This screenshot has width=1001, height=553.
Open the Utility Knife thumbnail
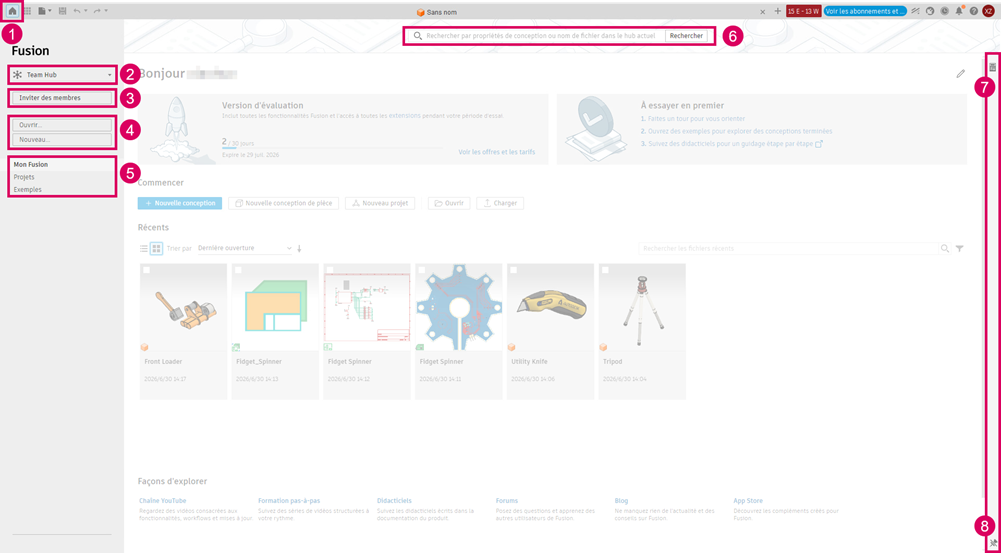coord(550,308)
